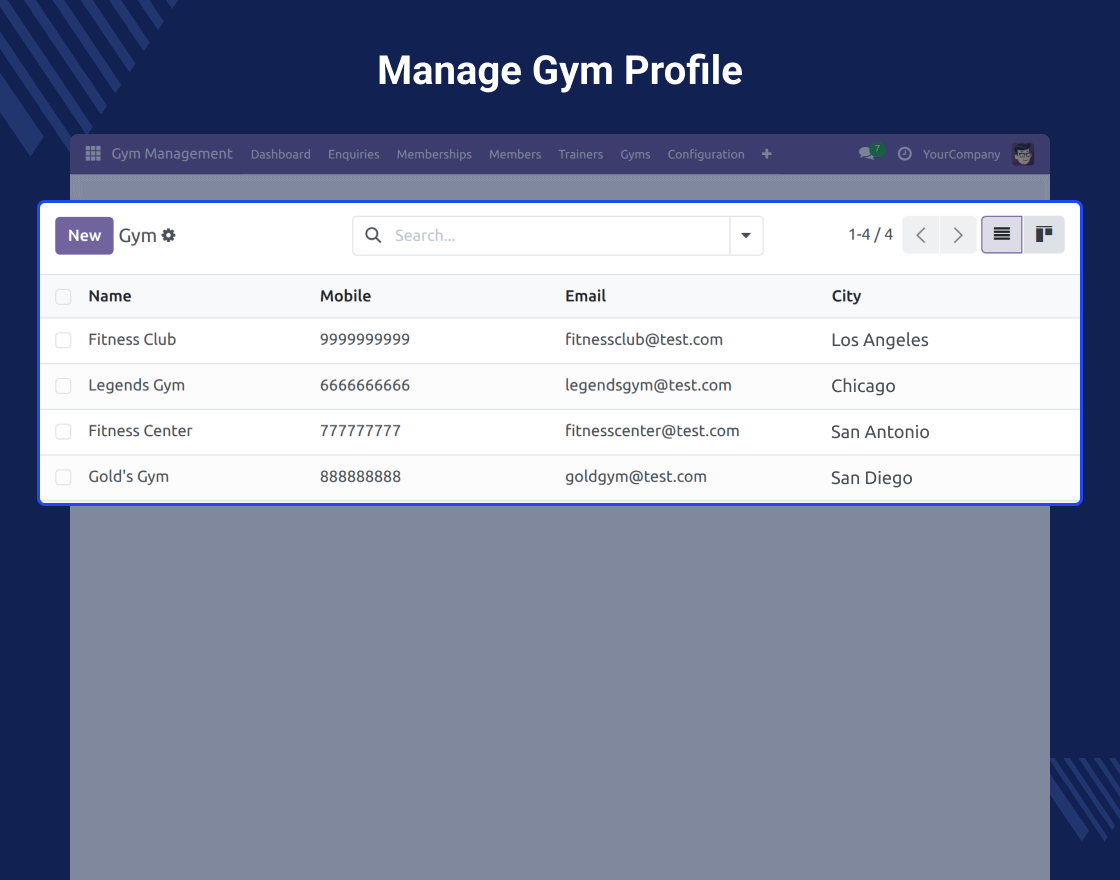
Task: Check the select-all header checkbox
Action: tap(64, 297)
